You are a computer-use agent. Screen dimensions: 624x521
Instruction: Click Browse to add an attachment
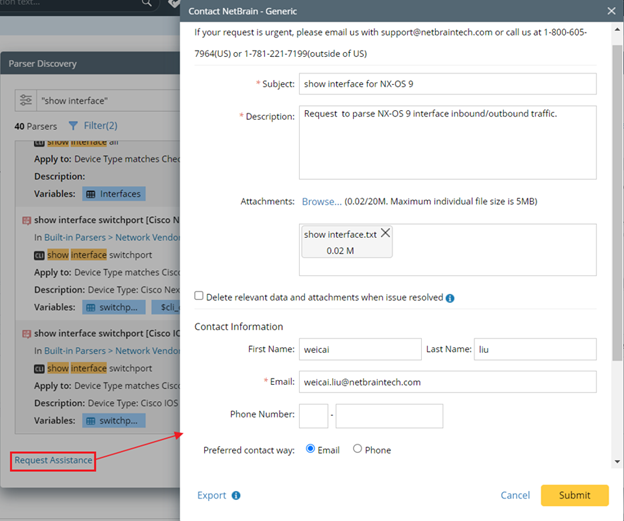click(322, 201)
